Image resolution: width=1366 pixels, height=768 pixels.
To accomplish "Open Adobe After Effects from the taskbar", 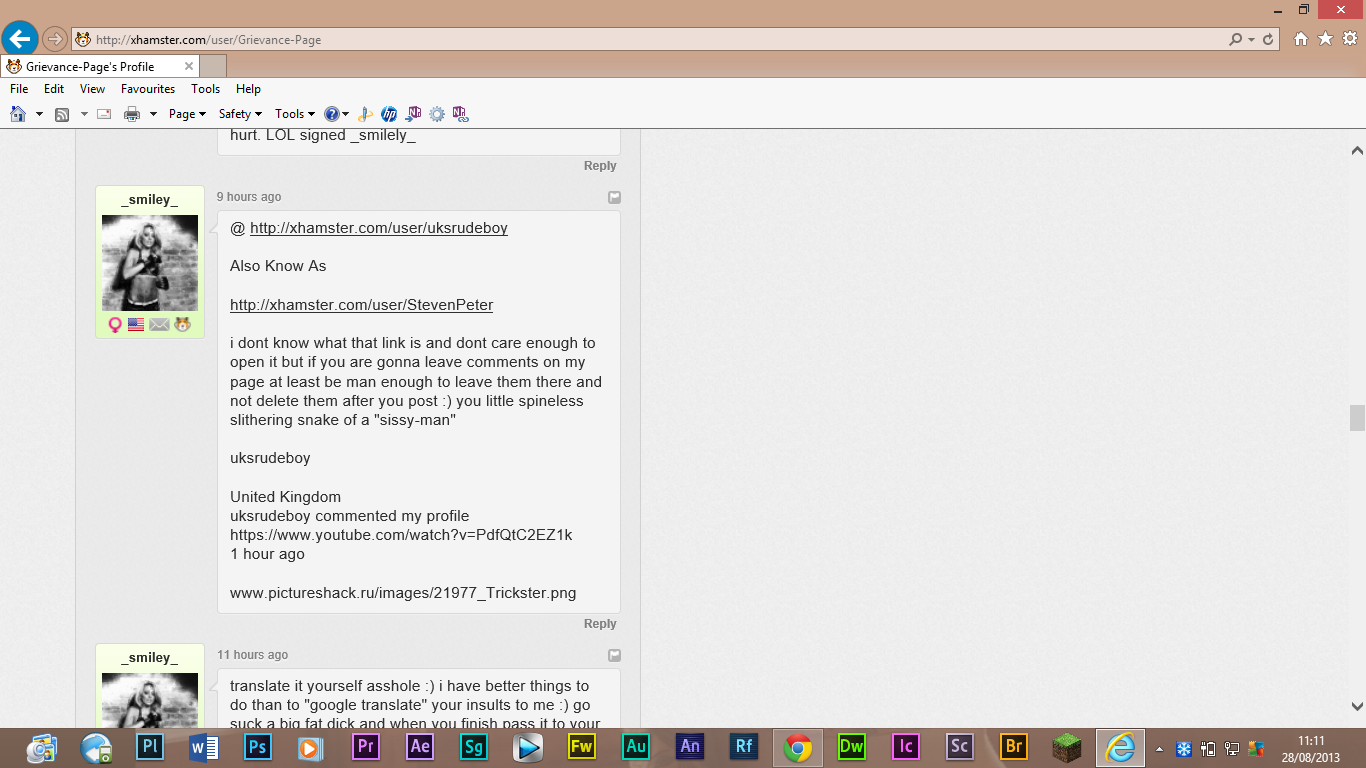I will 420,747.
